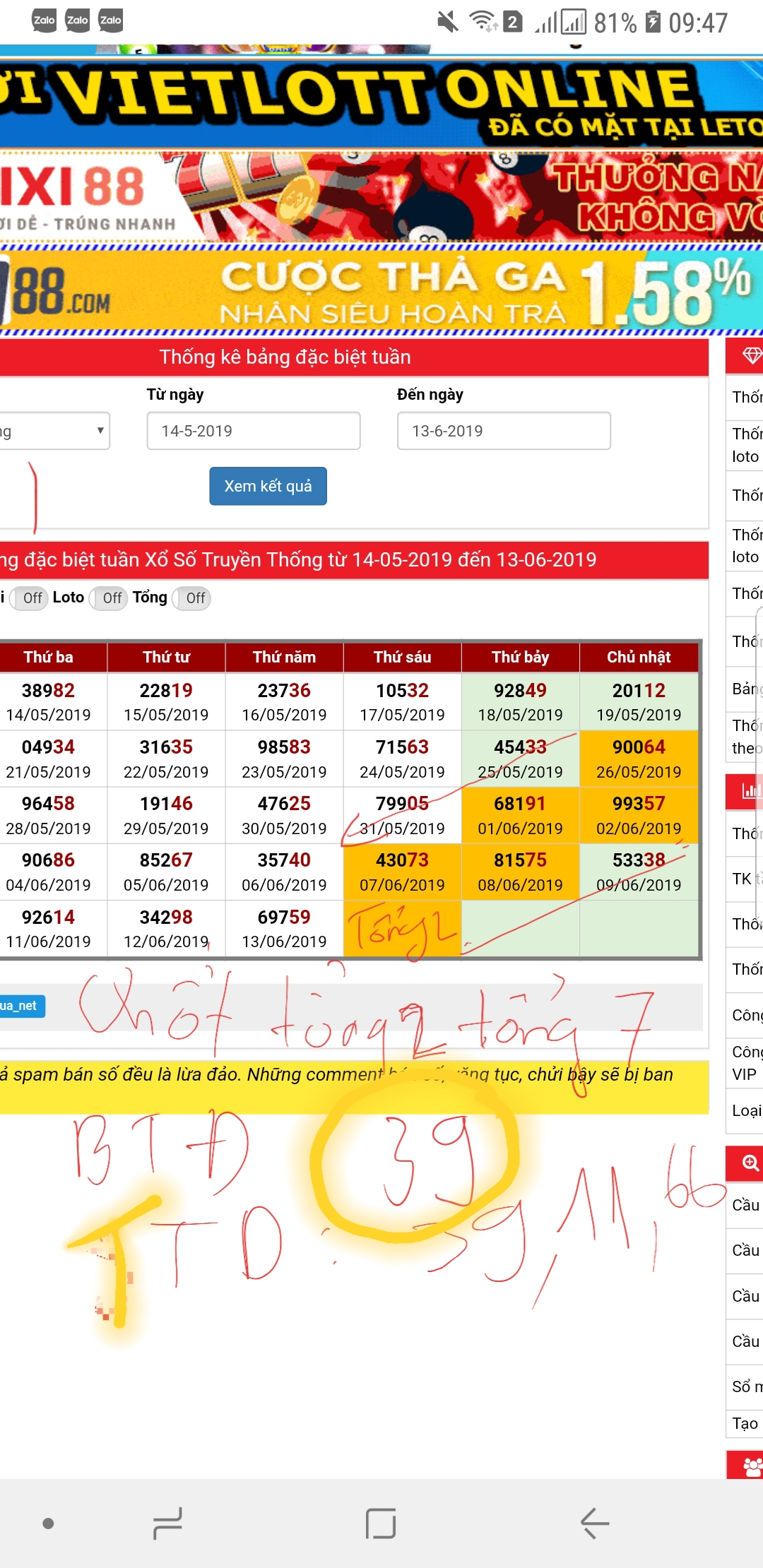Toggle the leftmost Off switch
763x1568 pixels.
coord(29,598)
